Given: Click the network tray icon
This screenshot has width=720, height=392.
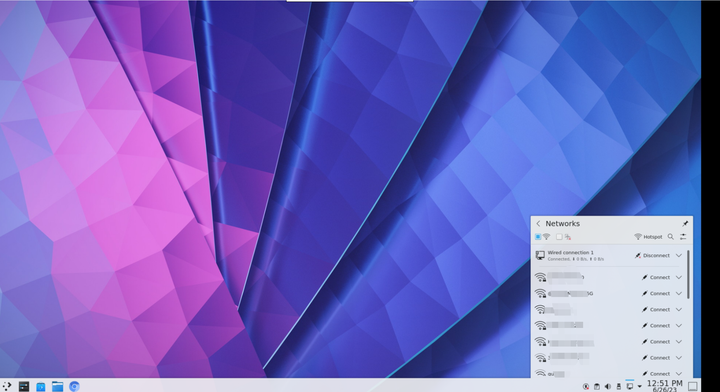Looking at the screenshot, I should point(630,387).
